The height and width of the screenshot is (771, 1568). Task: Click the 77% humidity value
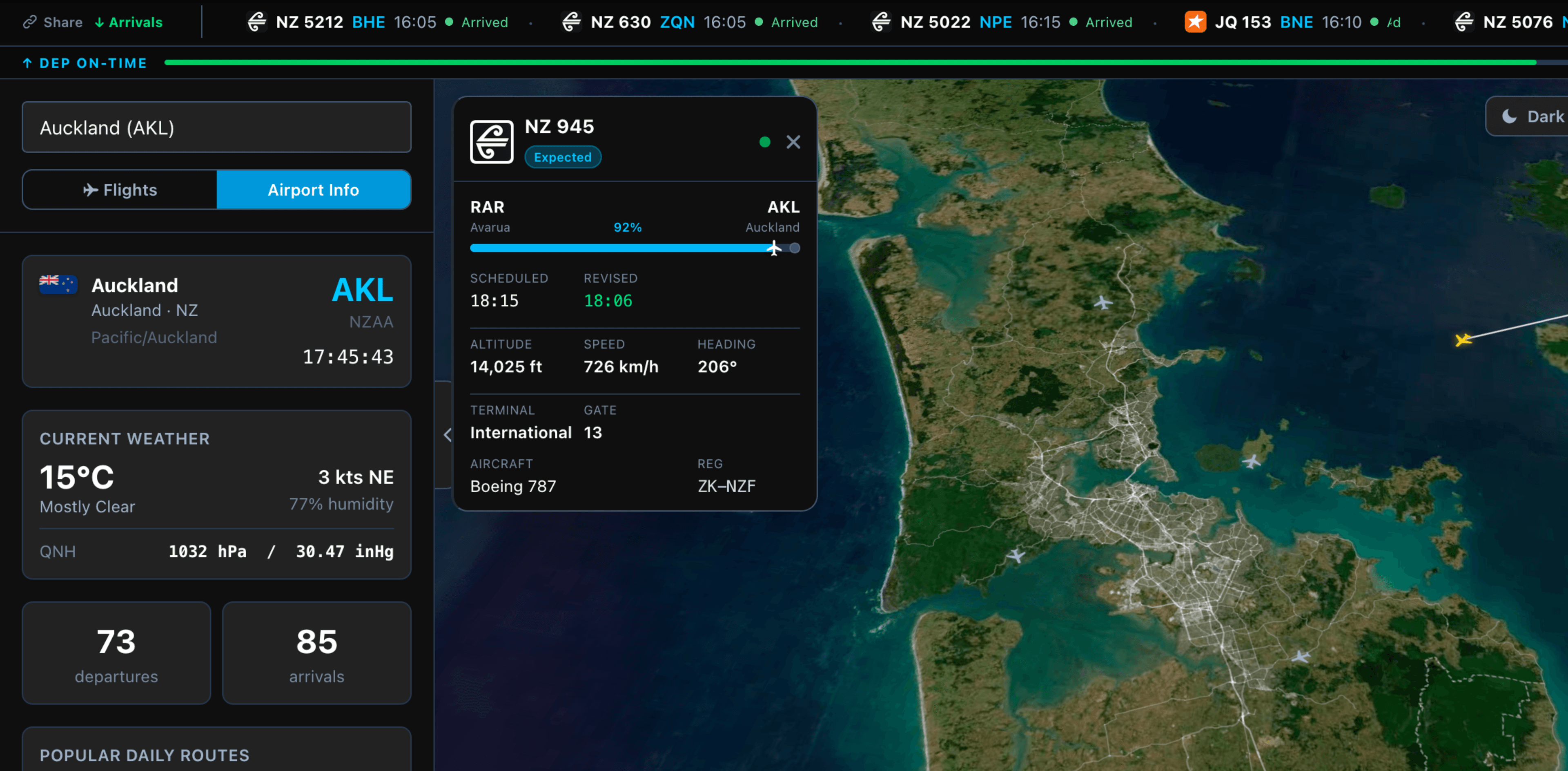pyautogui.click(x=341, y=504)
